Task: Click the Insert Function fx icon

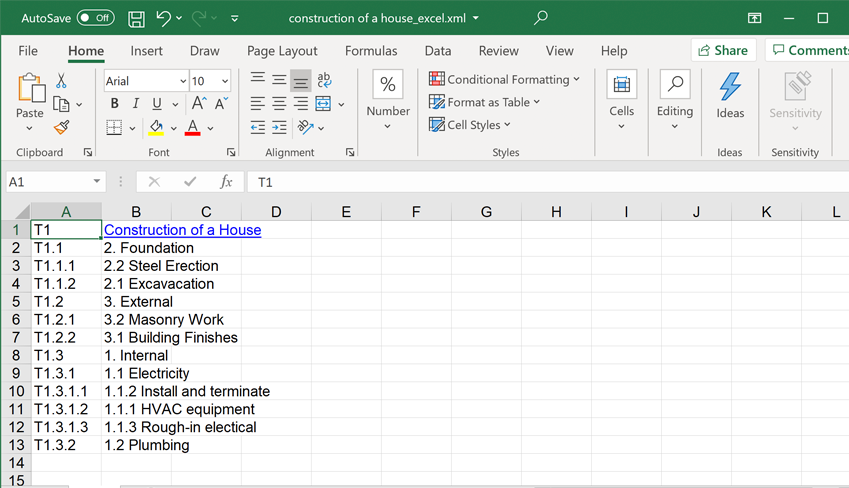Action: (x=226, y=182)
